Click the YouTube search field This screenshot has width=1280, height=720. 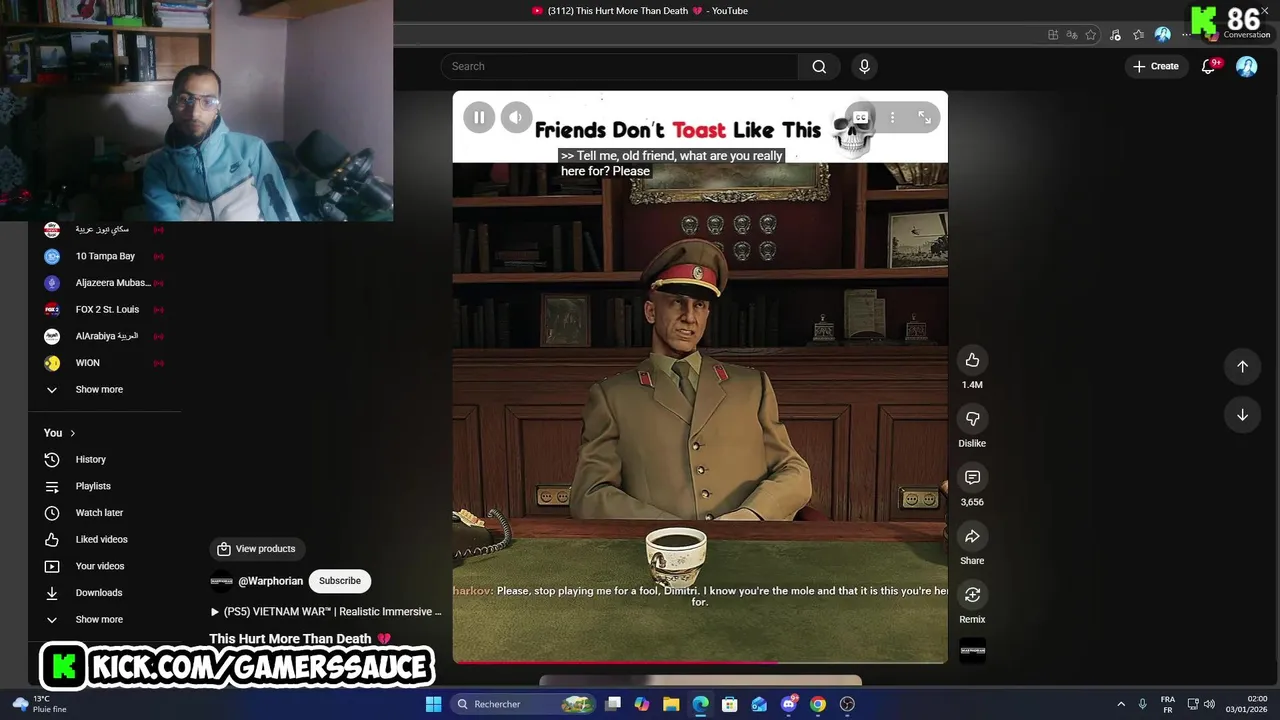point(620,66)
